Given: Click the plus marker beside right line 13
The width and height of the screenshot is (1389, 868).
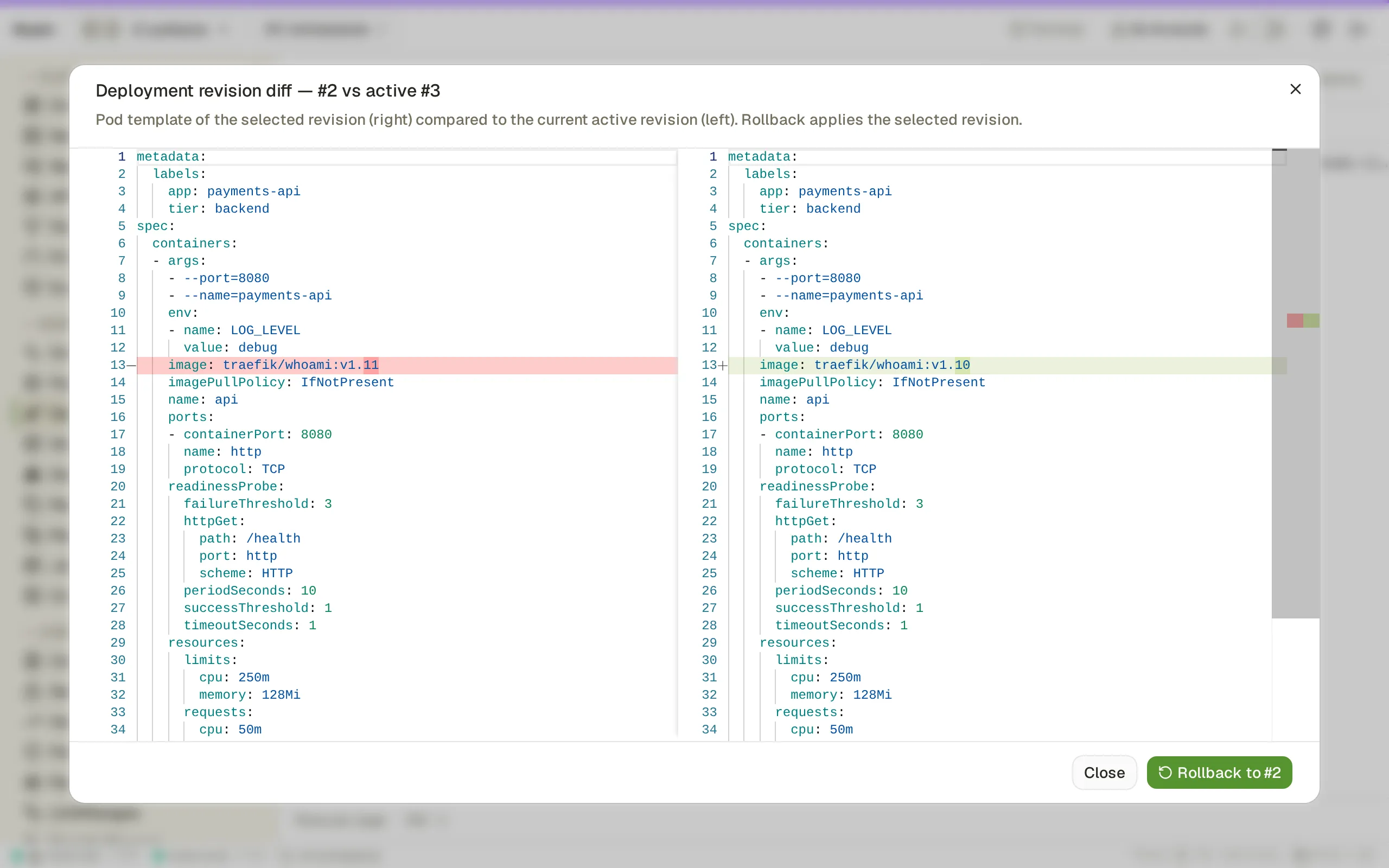Looking at the screenshot, I should (723, 365).
